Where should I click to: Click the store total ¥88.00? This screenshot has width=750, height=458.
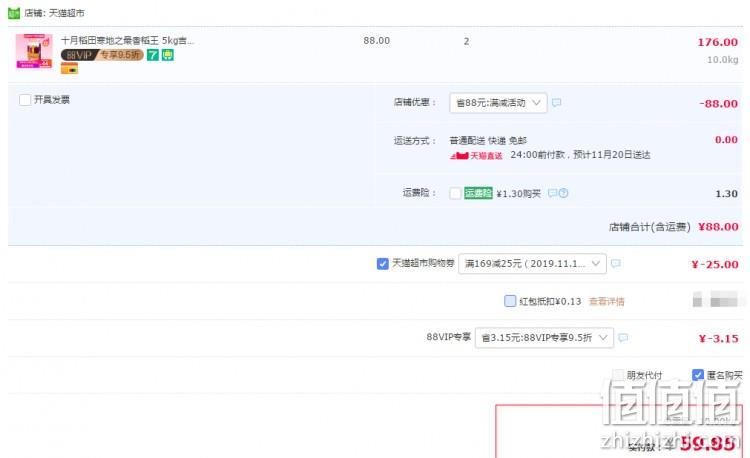click(718, 227)
